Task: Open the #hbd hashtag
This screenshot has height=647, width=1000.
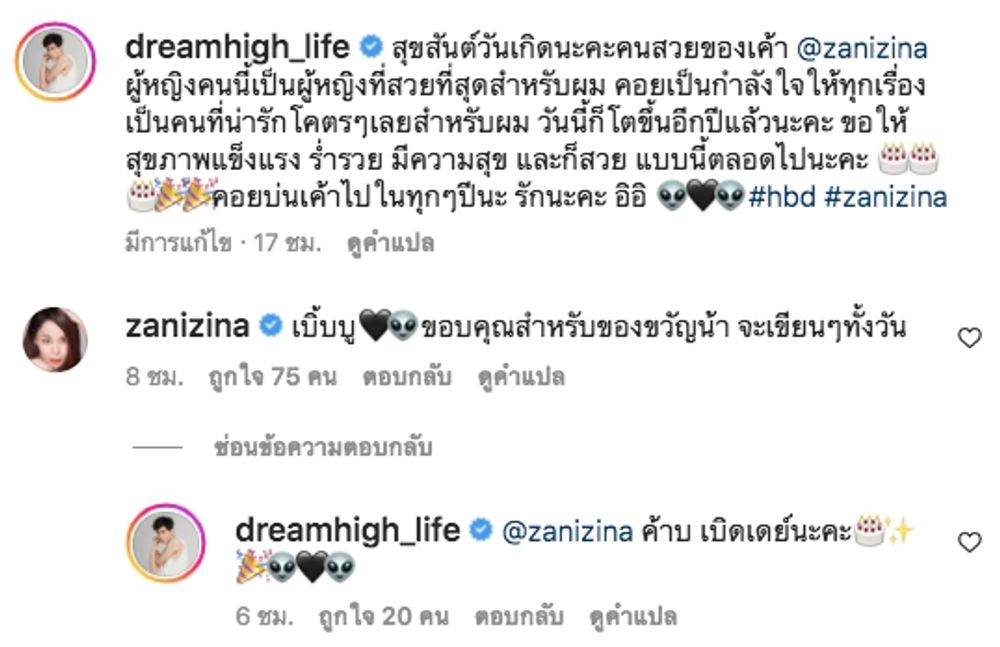Action: 782,197
